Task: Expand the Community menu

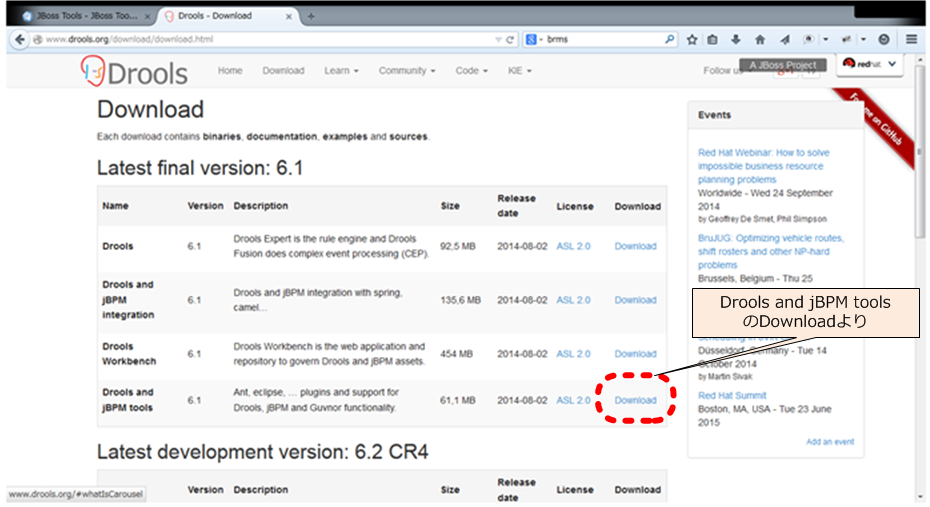Action: (407, 71)
